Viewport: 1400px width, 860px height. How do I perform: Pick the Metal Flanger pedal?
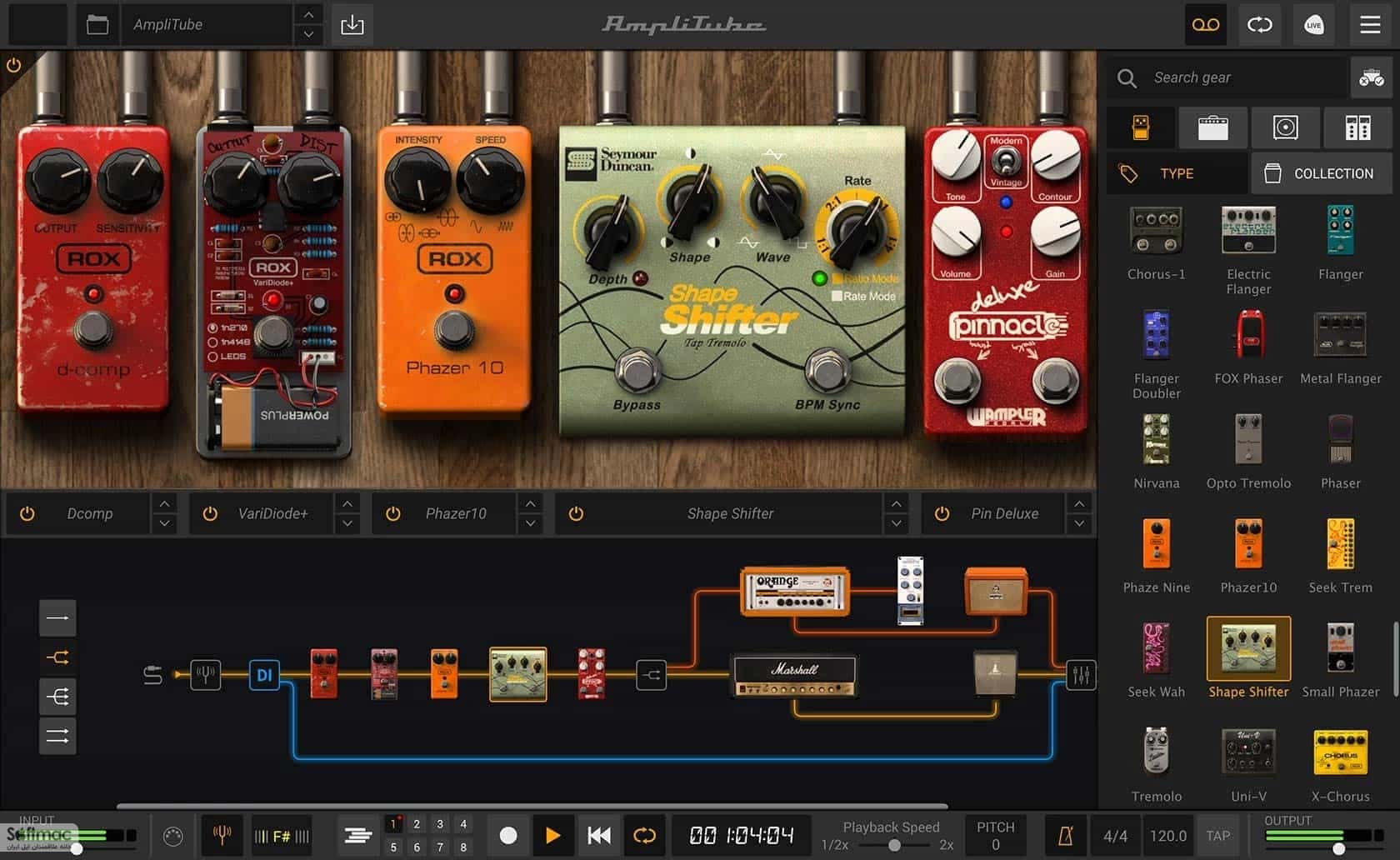click(x=1340, y=335)
